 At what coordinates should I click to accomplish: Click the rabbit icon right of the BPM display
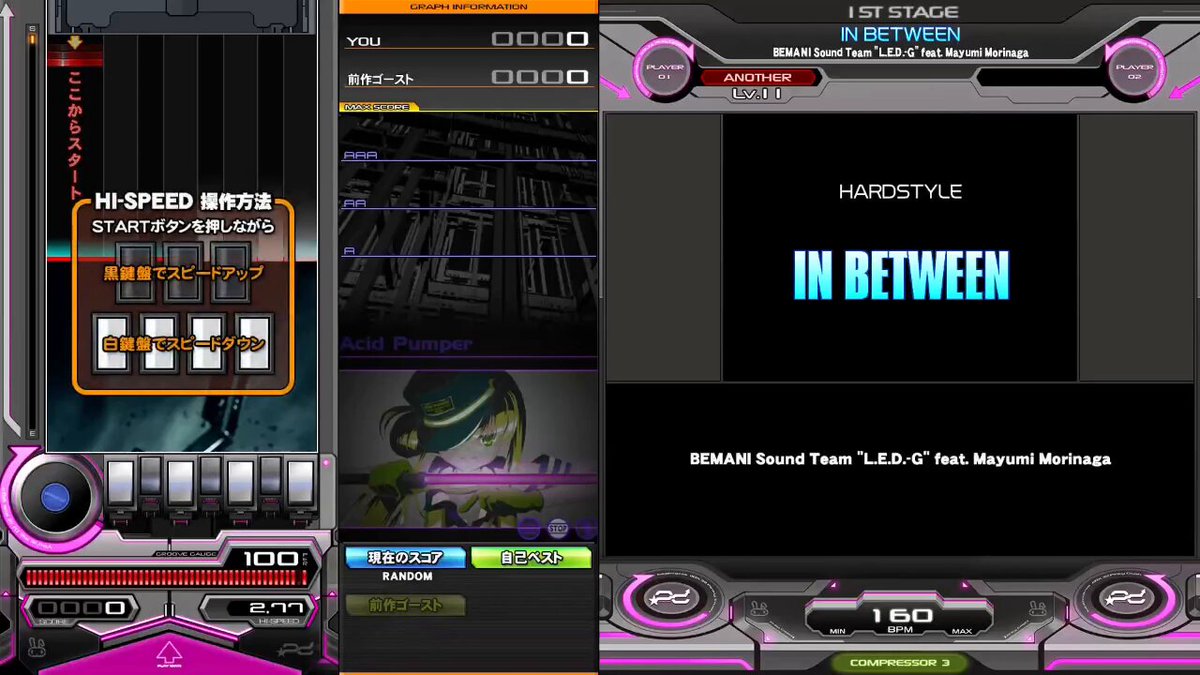1037,607
